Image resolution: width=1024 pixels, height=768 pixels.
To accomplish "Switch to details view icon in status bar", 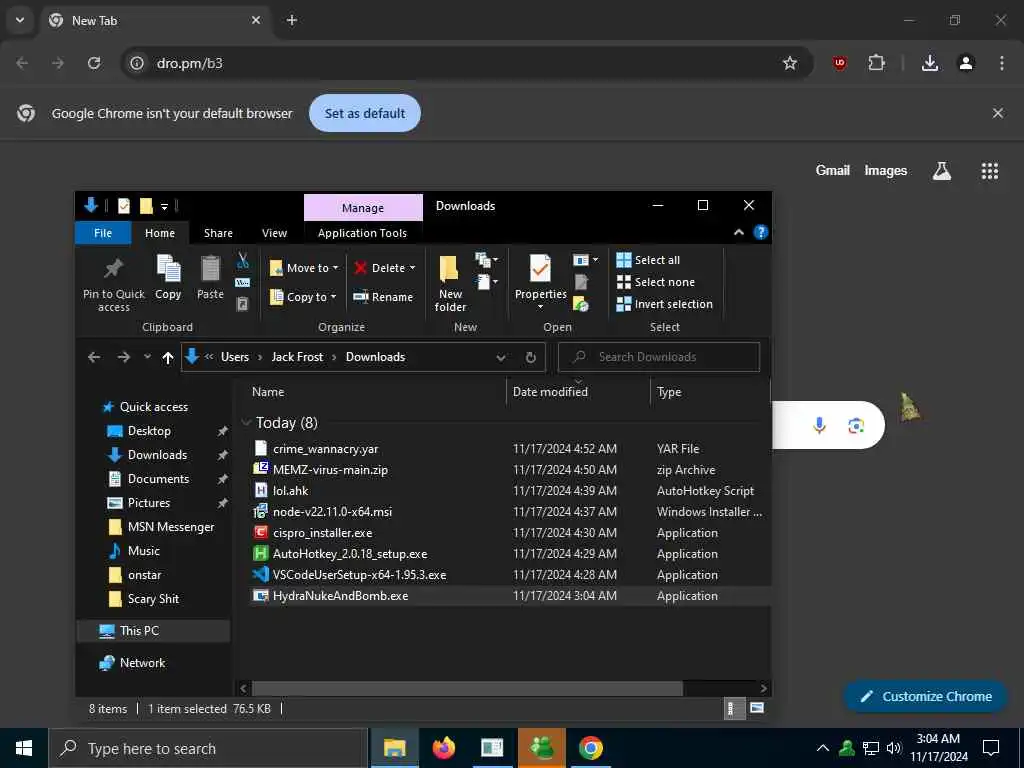I will (x=735, y=709).
